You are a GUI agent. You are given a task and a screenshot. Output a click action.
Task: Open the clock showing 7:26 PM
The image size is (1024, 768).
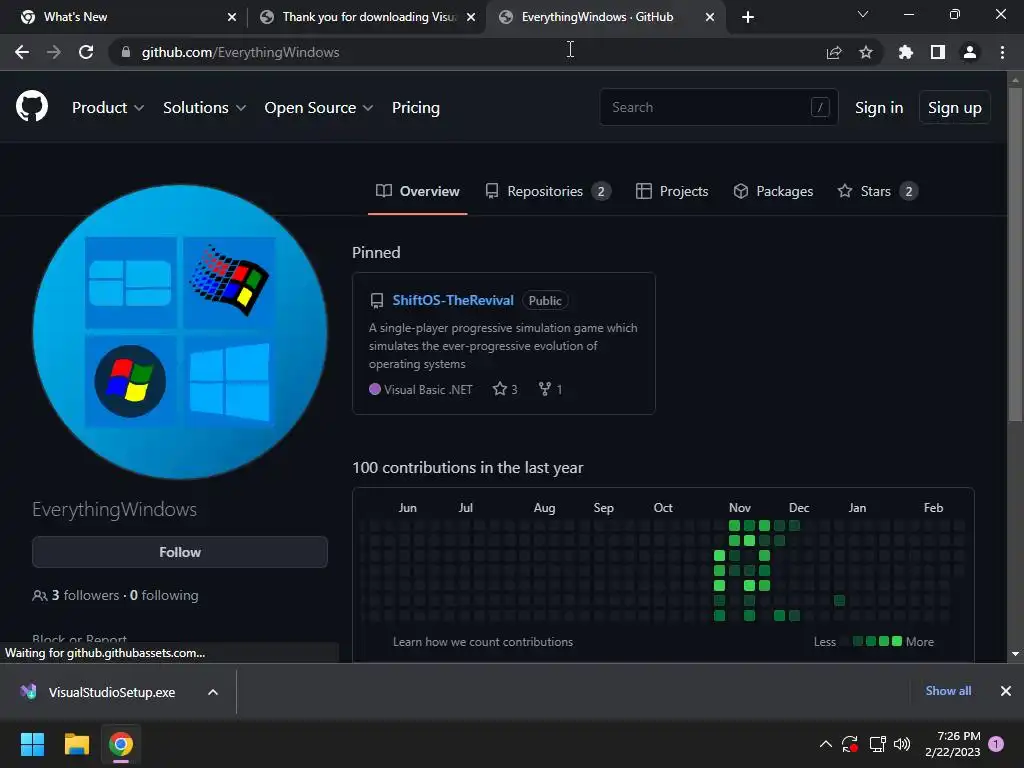tap(953, 744)
